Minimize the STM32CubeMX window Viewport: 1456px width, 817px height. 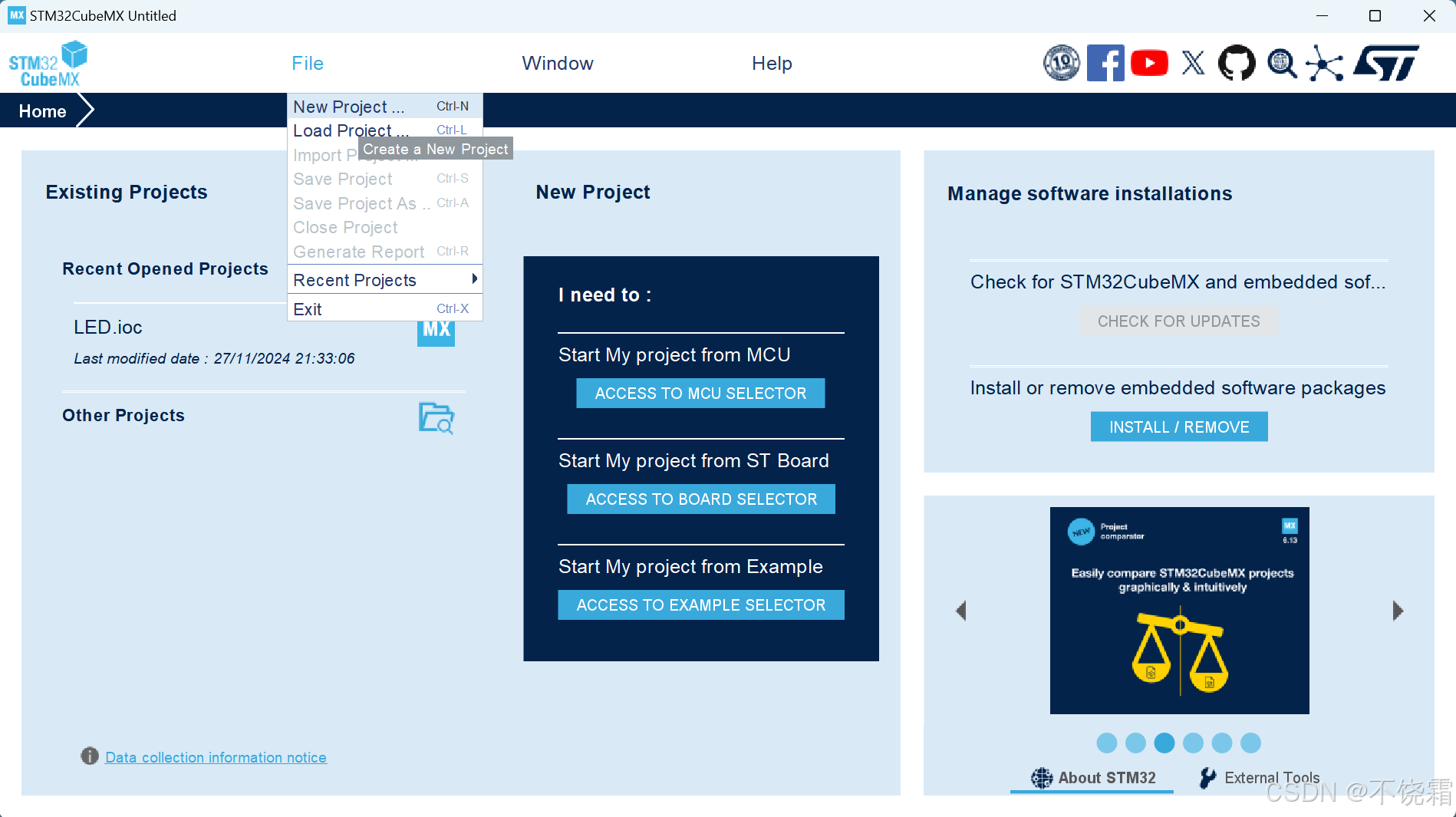click(1322, 15)
